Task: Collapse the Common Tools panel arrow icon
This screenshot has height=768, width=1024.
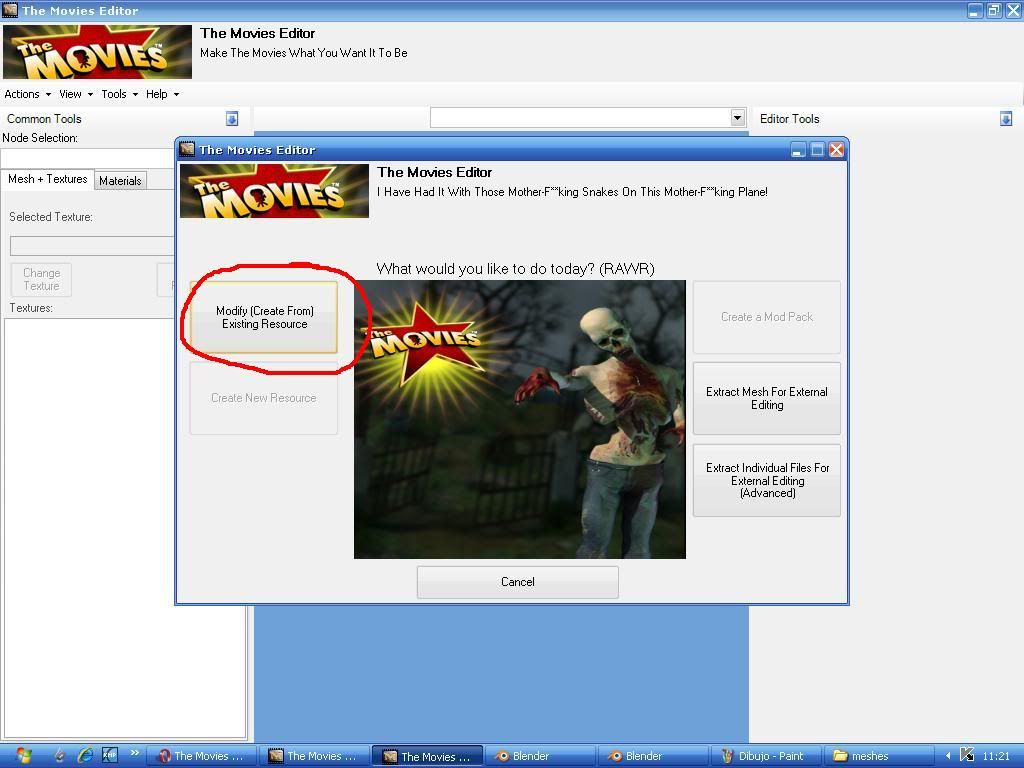Action: (232, 119)
